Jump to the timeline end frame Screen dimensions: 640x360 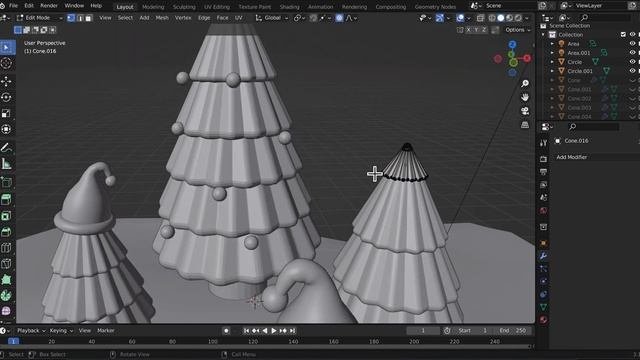[293, 331]
